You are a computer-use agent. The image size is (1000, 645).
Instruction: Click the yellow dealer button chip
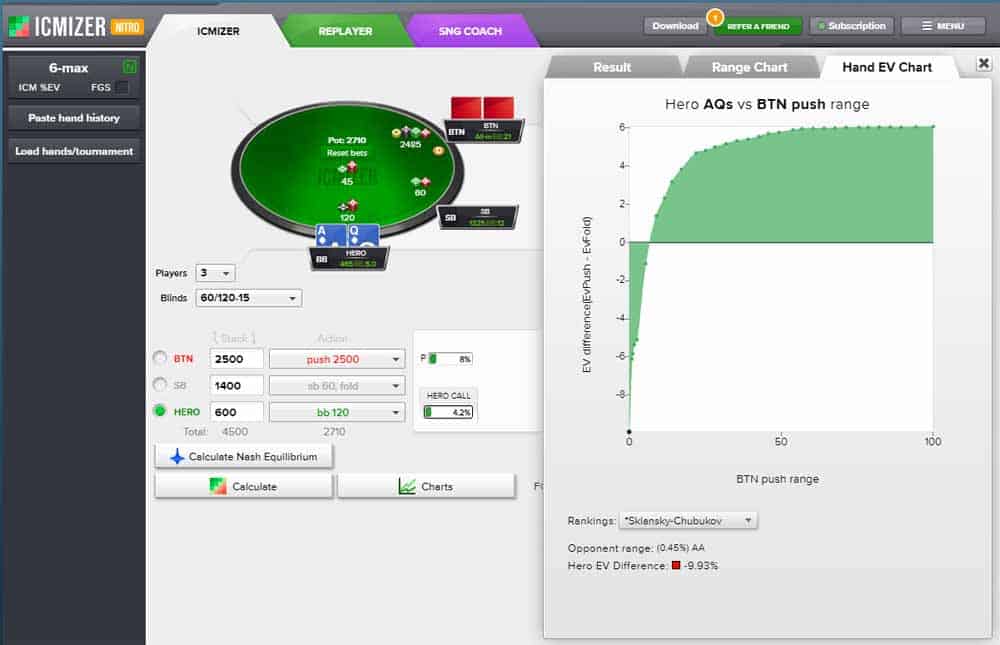(438, 151)
